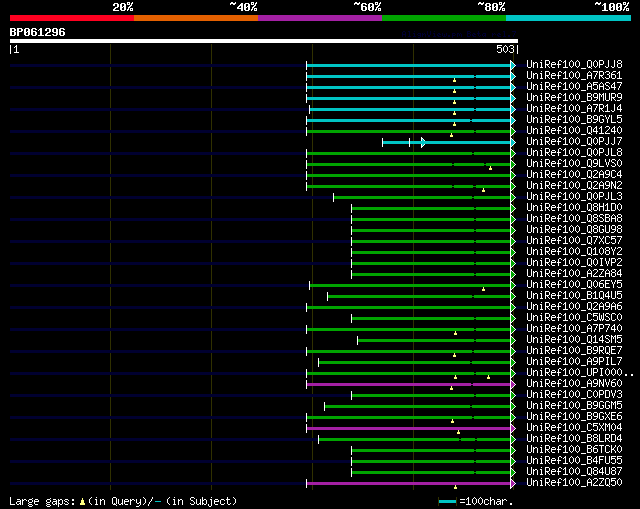
Task: Open the UniRef100_A7R361 hit label
Action: click(574, 75)
